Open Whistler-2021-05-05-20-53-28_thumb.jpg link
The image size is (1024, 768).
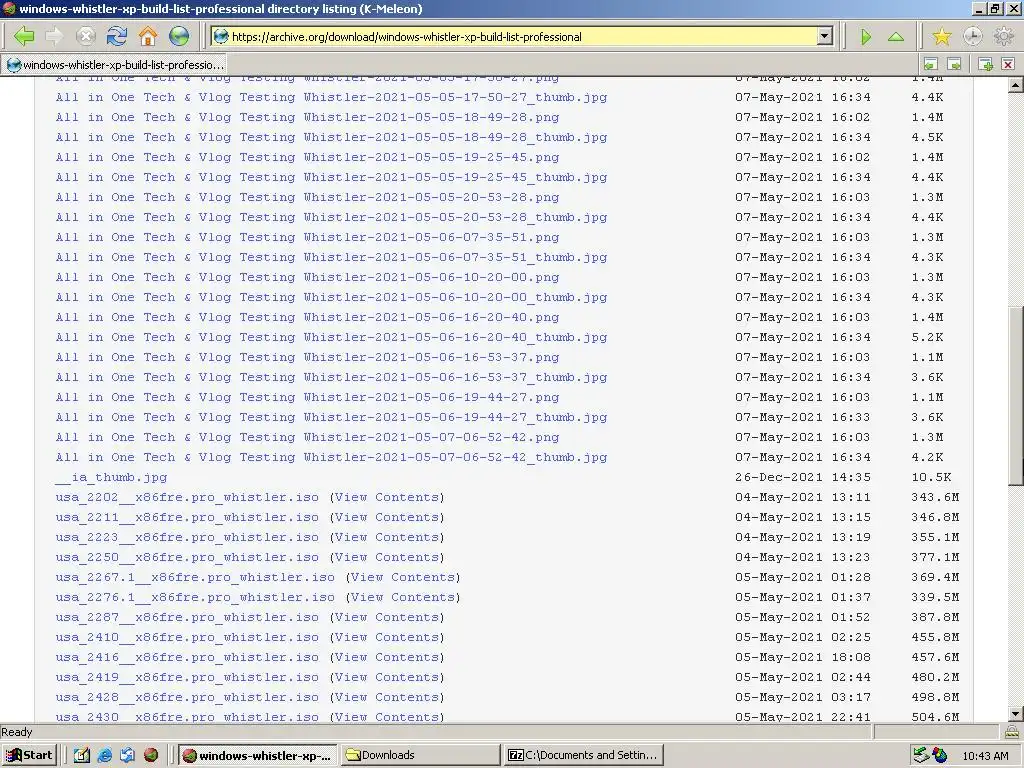click(331, 217)
